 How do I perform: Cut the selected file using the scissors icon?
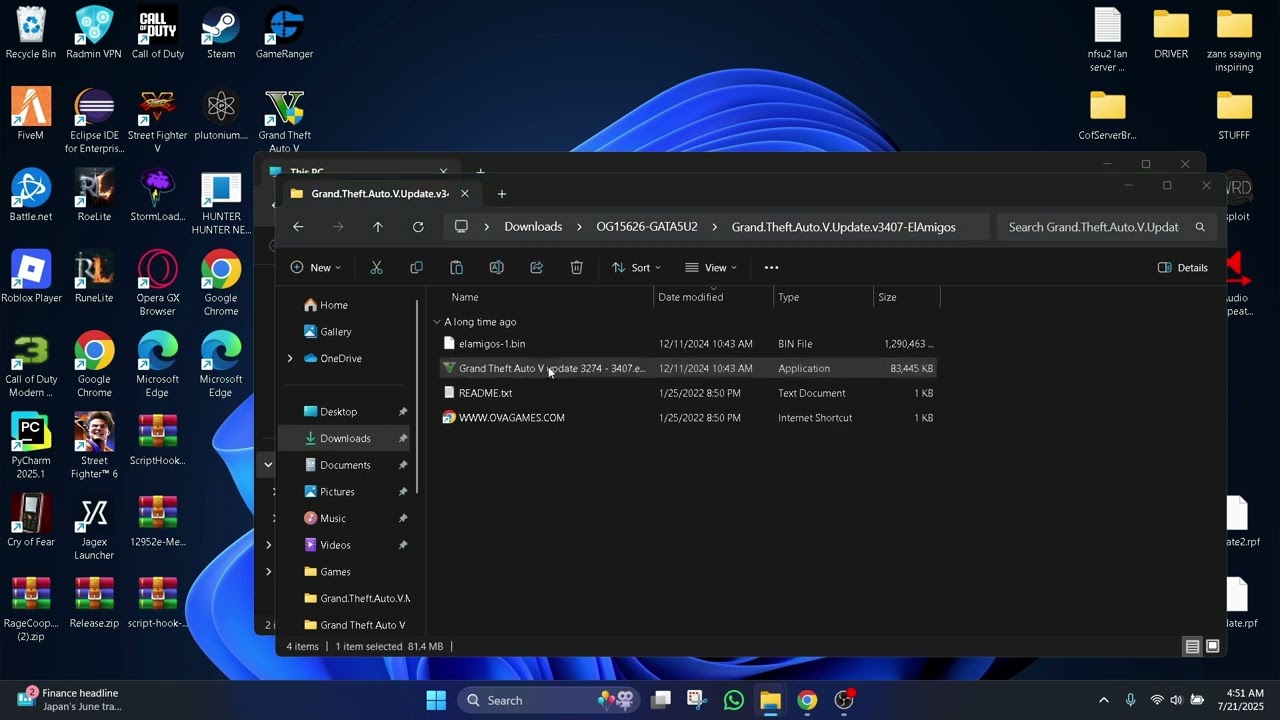click(376, 268)
